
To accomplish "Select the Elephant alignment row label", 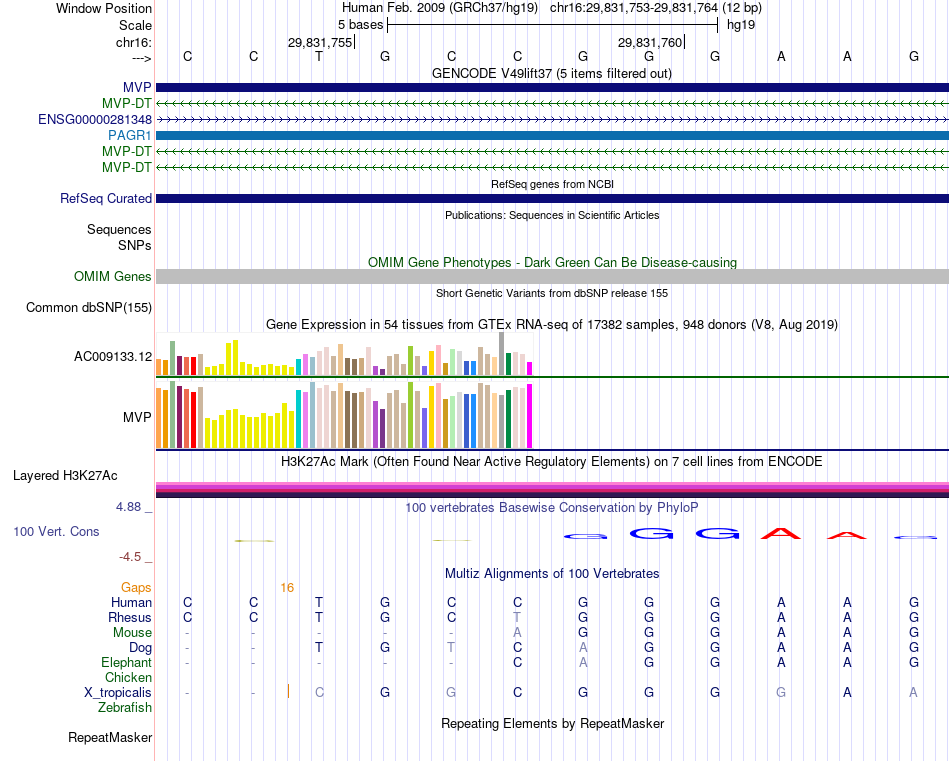I will tap(127, 662).
